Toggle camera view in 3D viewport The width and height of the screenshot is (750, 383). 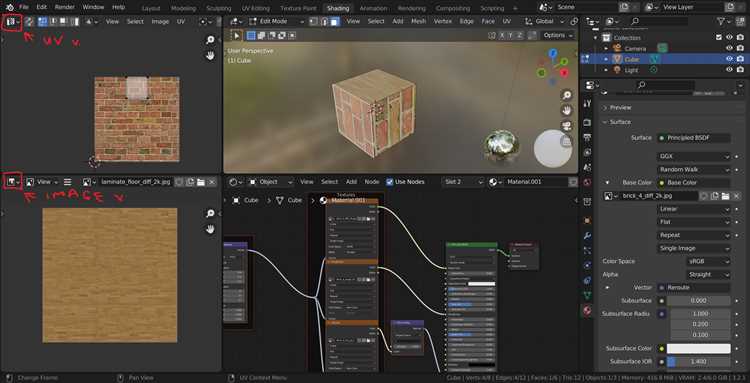tap(567, 126)
